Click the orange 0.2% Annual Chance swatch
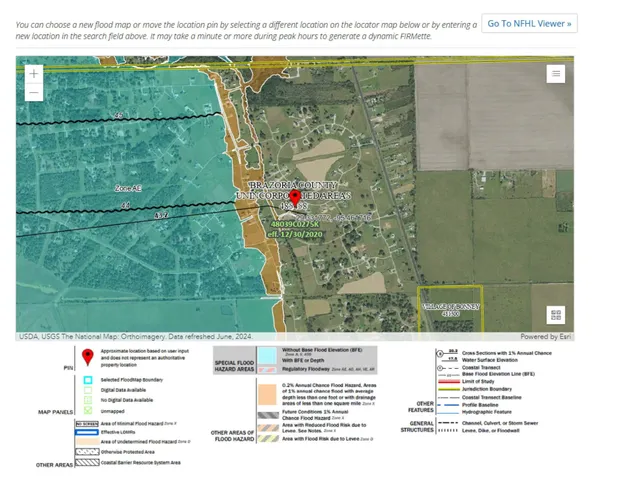Viewport: 628px width, 480px height. [x=267, y=390]
